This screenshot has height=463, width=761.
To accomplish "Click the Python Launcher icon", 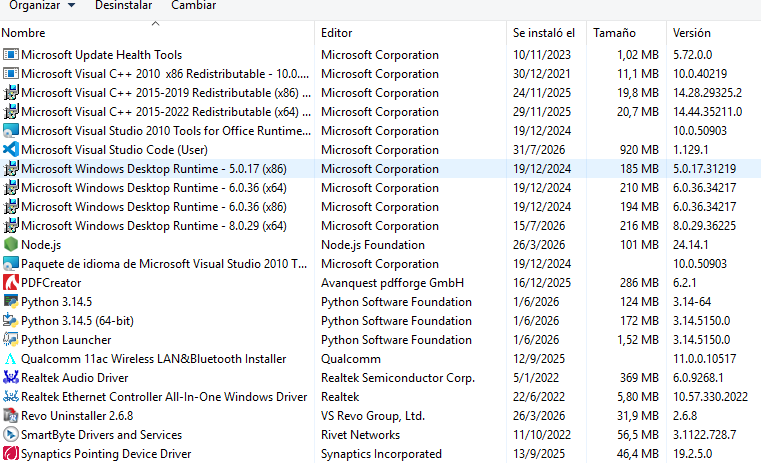I will coord(11,339).
